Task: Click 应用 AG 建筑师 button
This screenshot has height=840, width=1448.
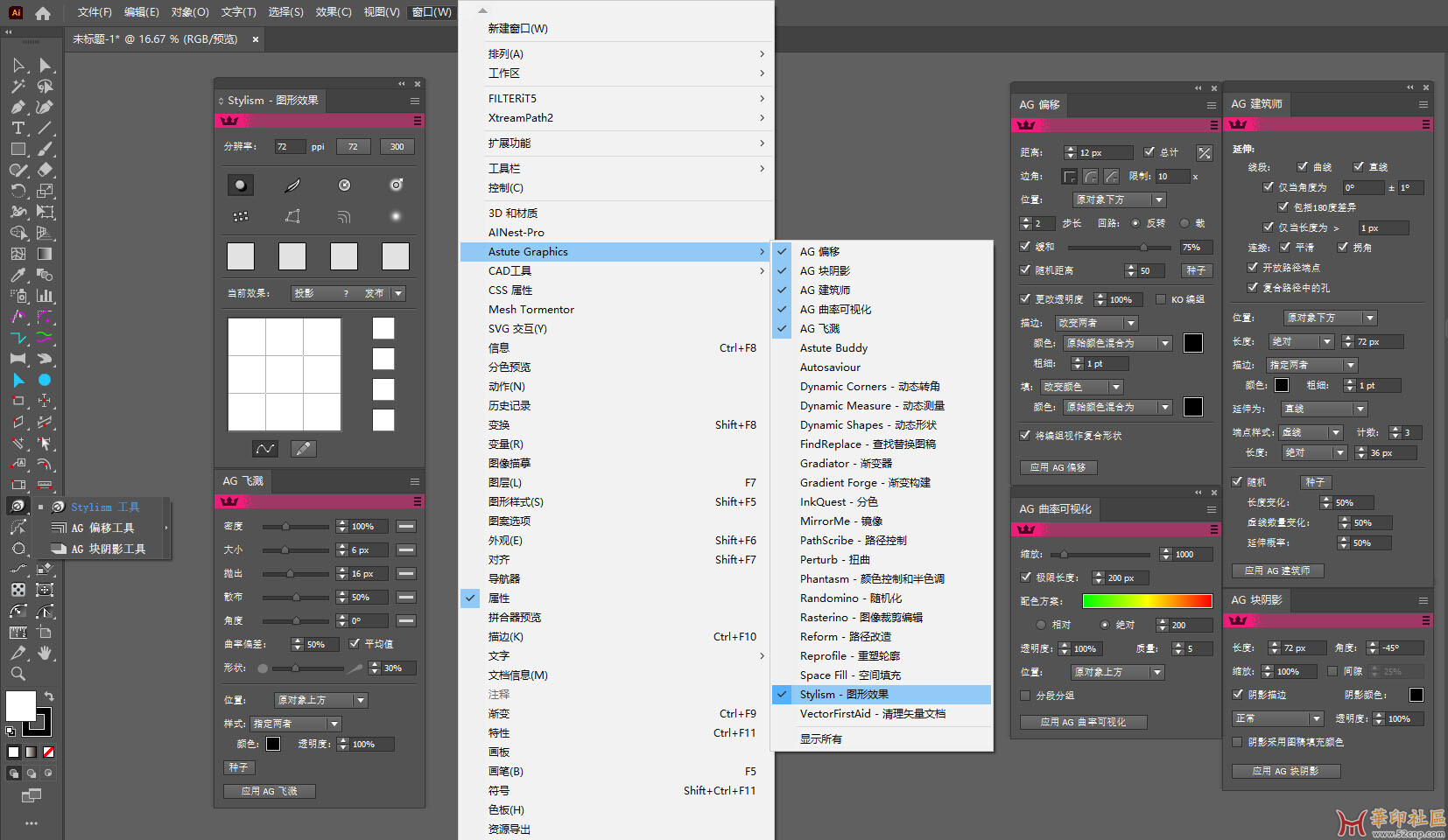Action: click(1277, 570)
